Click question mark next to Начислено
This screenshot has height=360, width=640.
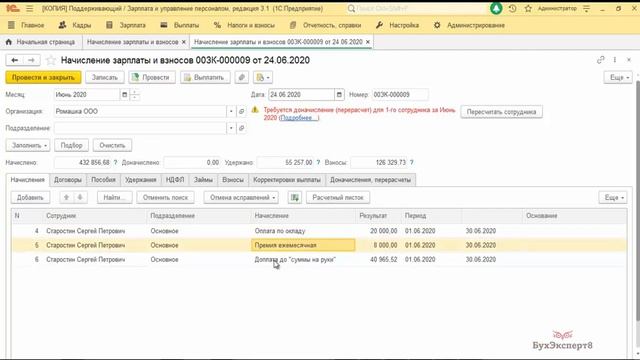115,162
